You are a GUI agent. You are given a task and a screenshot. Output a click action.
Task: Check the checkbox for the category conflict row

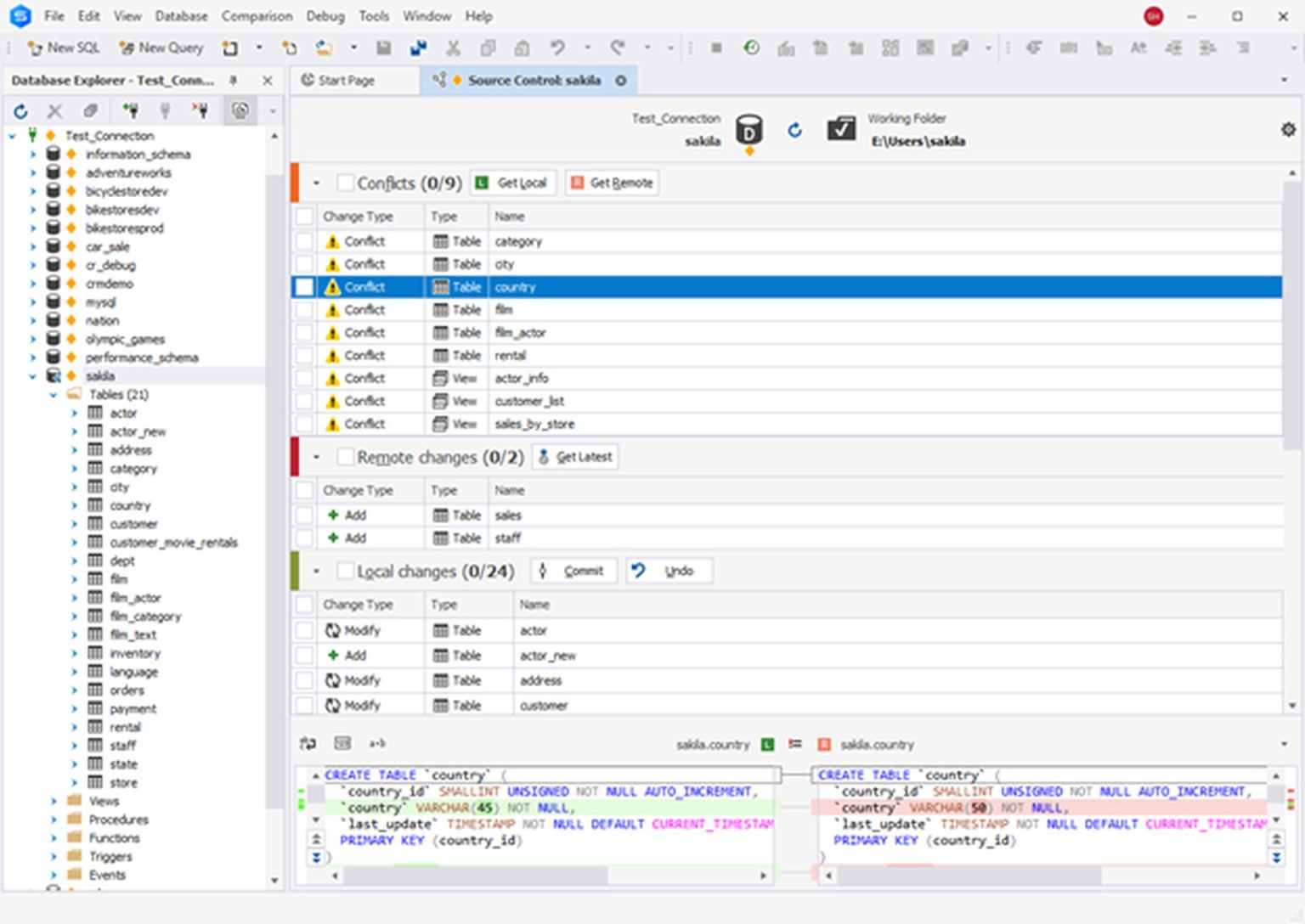pos(304,241)
